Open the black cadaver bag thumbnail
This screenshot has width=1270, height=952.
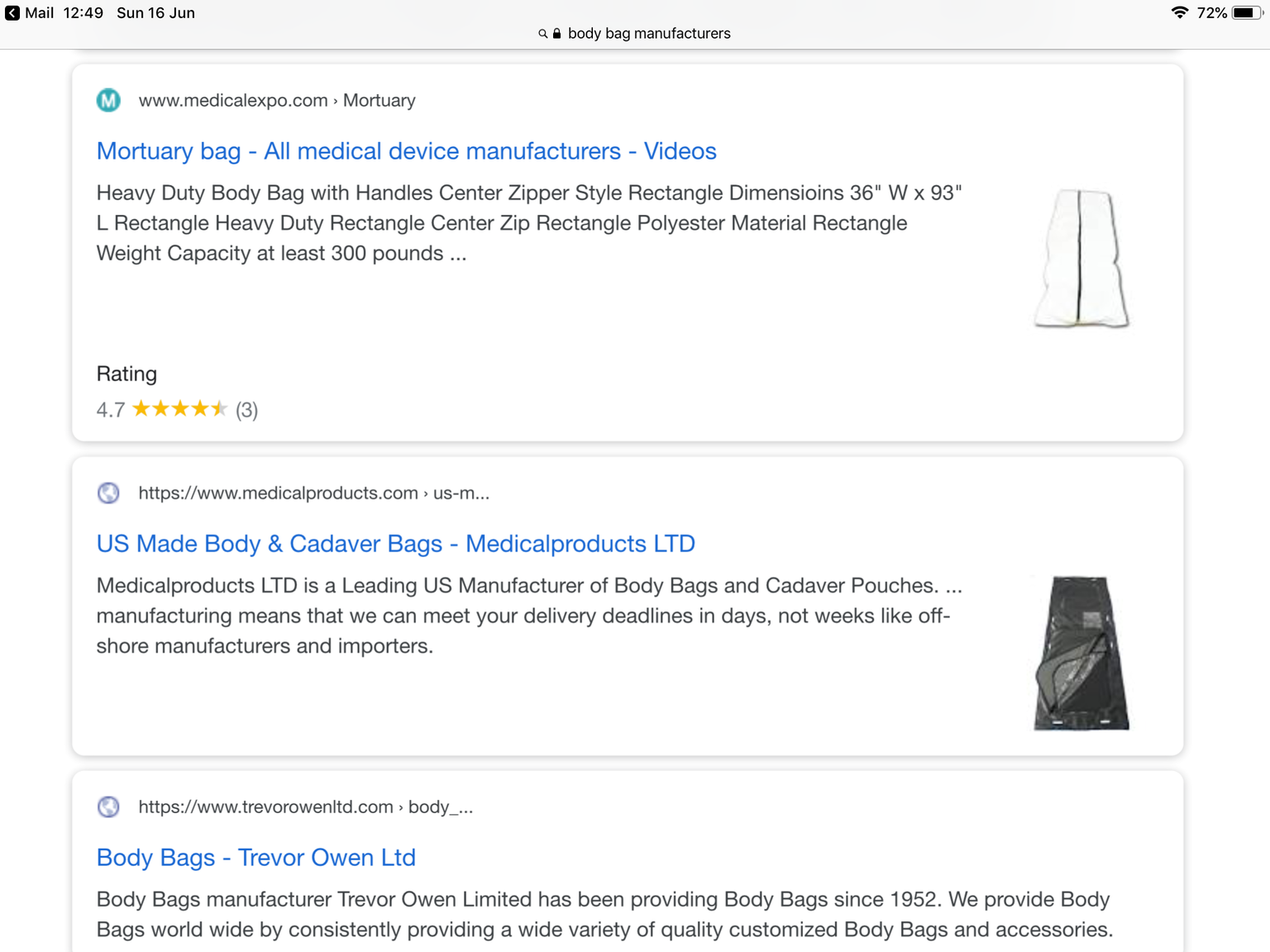pos(1081,653)
